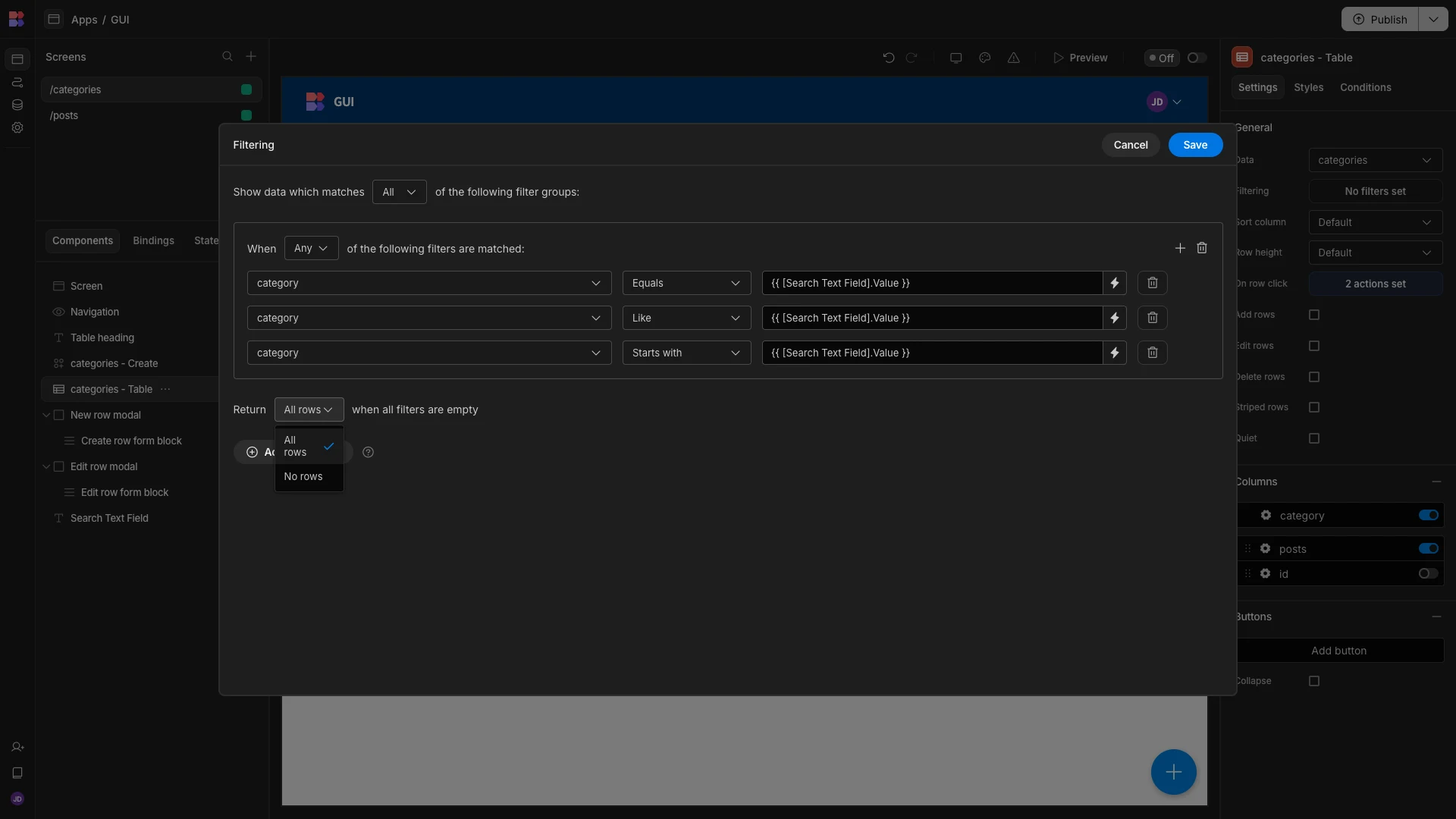Enable the id column visibility switch
The image size is (1456, 819).
coord(1428,573)
